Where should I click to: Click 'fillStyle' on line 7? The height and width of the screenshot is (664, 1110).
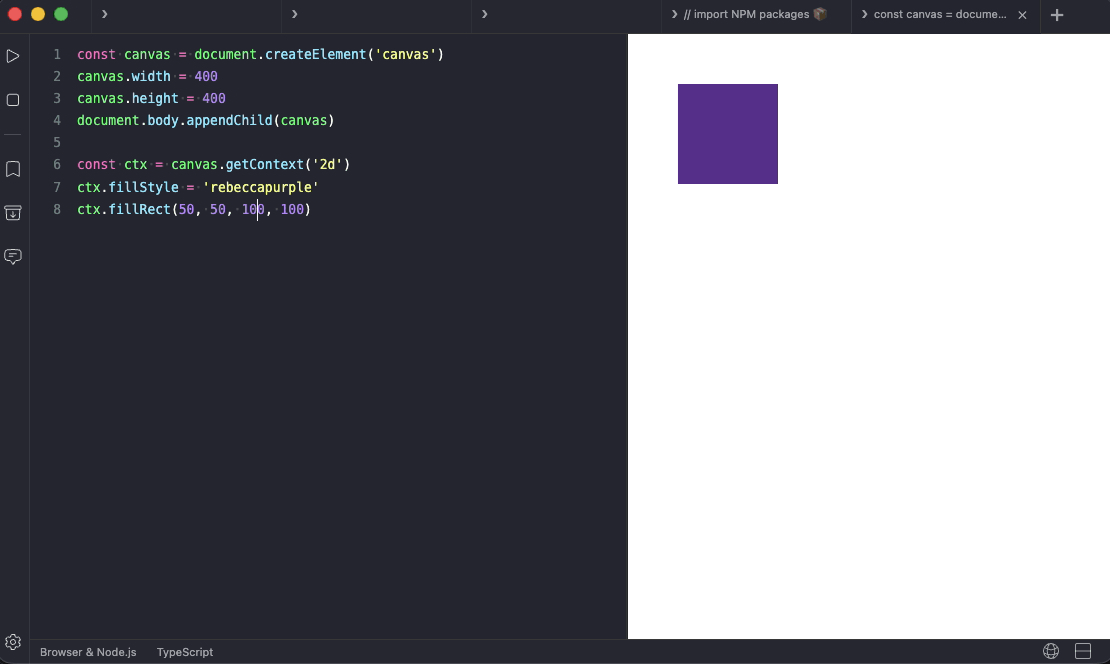144,188
